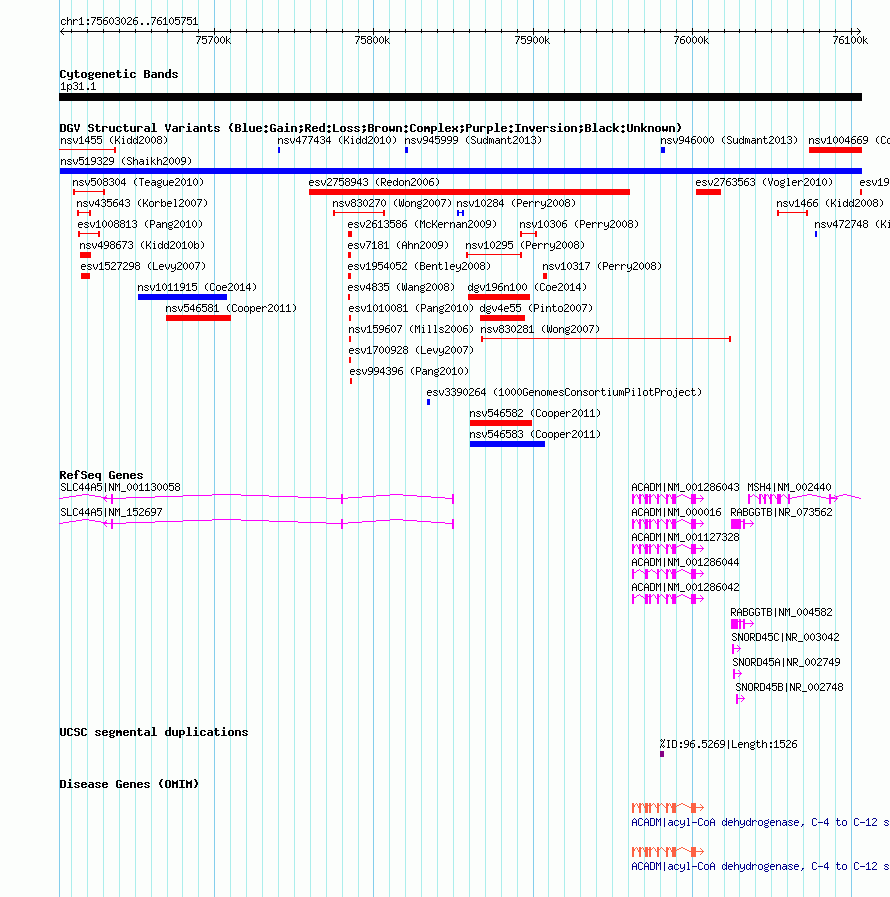Open gene SNORD45B|NR_002748
Screen dimensions: 890x897
(x=789, y=688)
